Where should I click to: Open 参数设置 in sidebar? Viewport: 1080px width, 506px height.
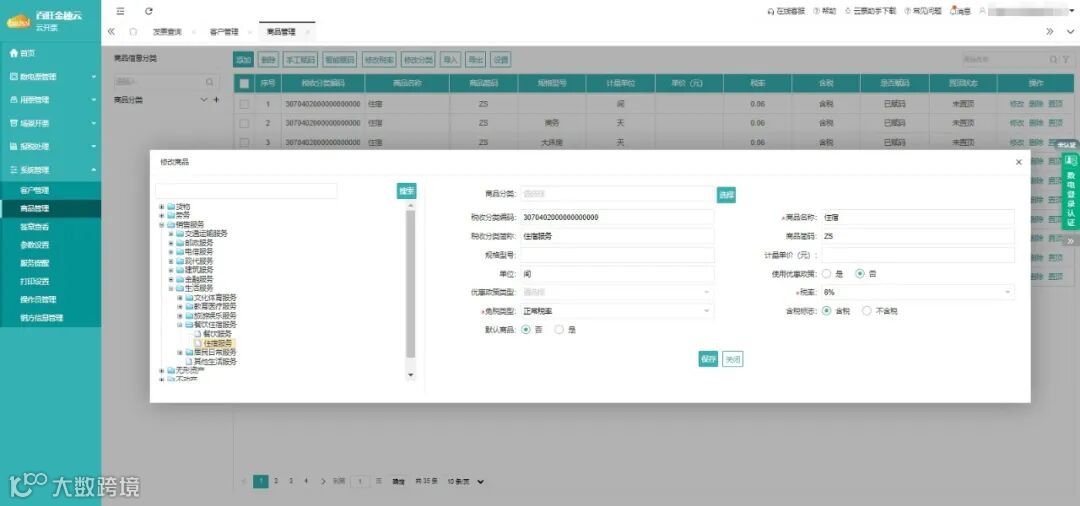34,245
